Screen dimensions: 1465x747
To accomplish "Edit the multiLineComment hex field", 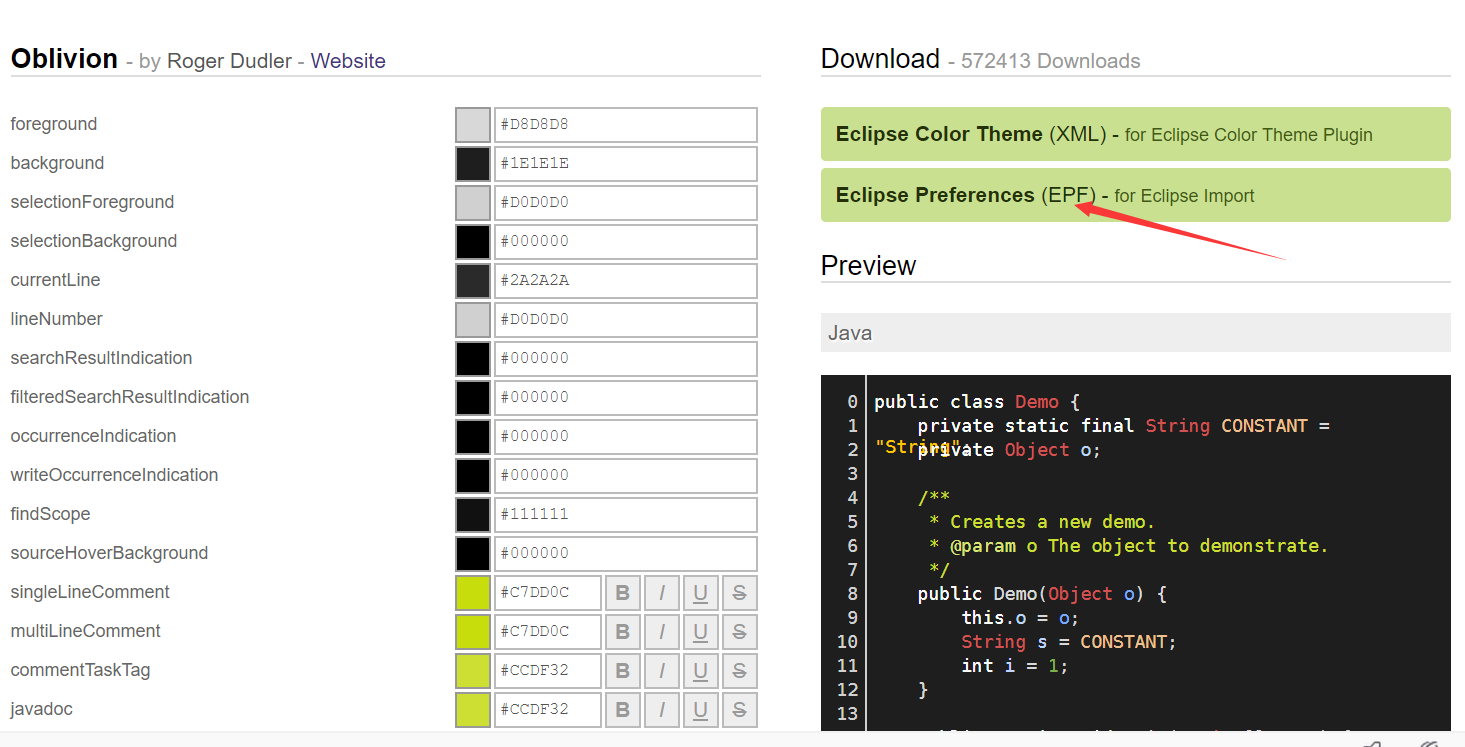I will tap(548, 632).
